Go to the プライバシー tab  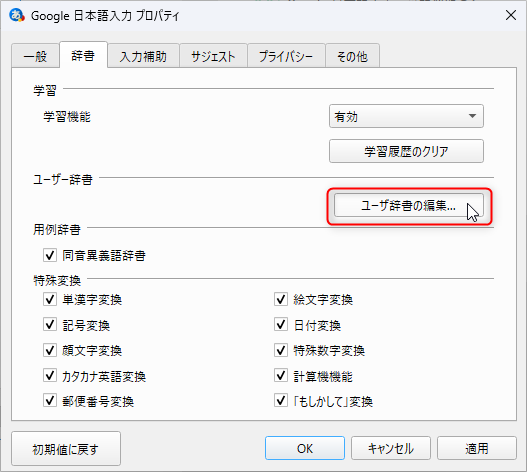pos(286,56)
